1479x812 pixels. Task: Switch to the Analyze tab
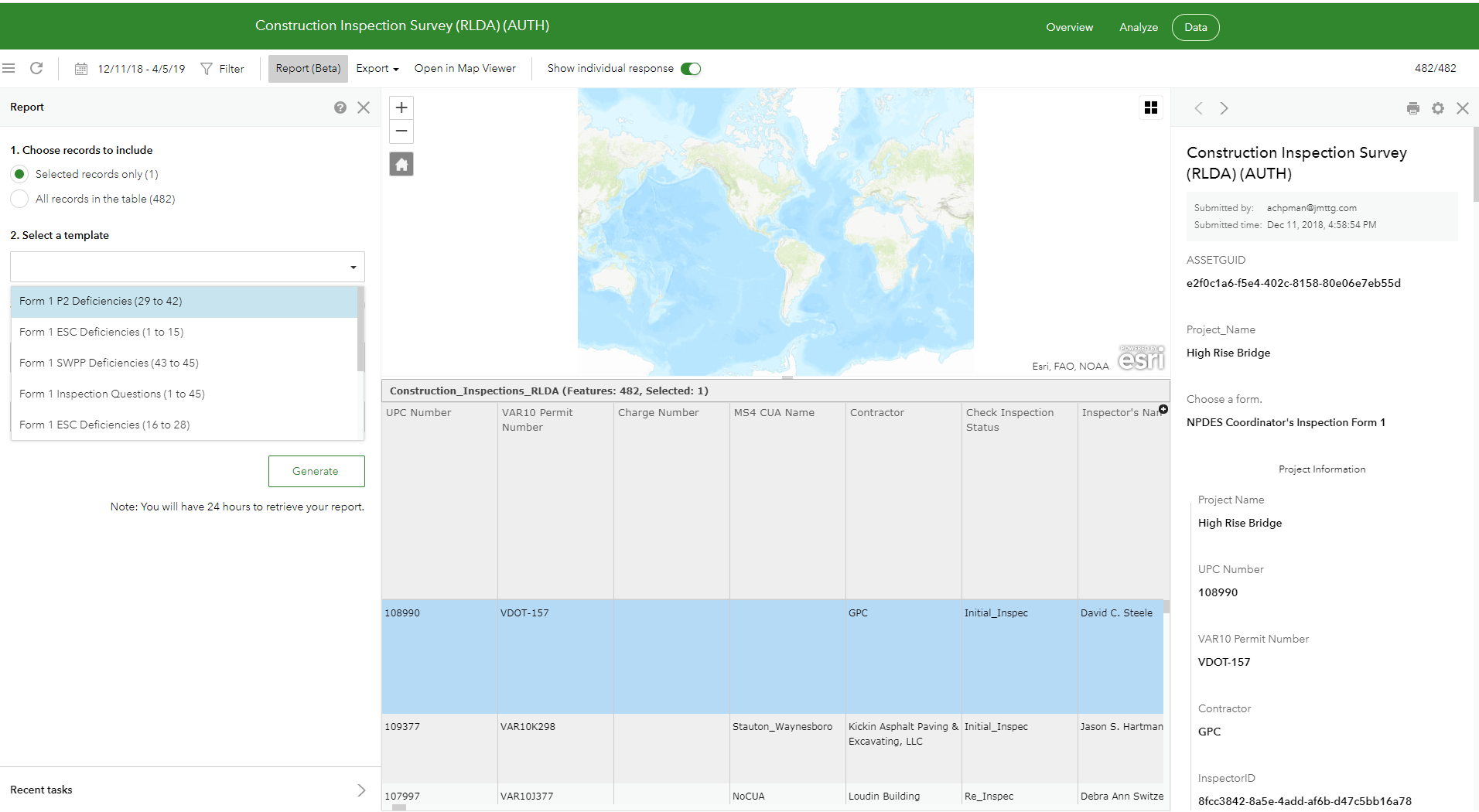1138,27
